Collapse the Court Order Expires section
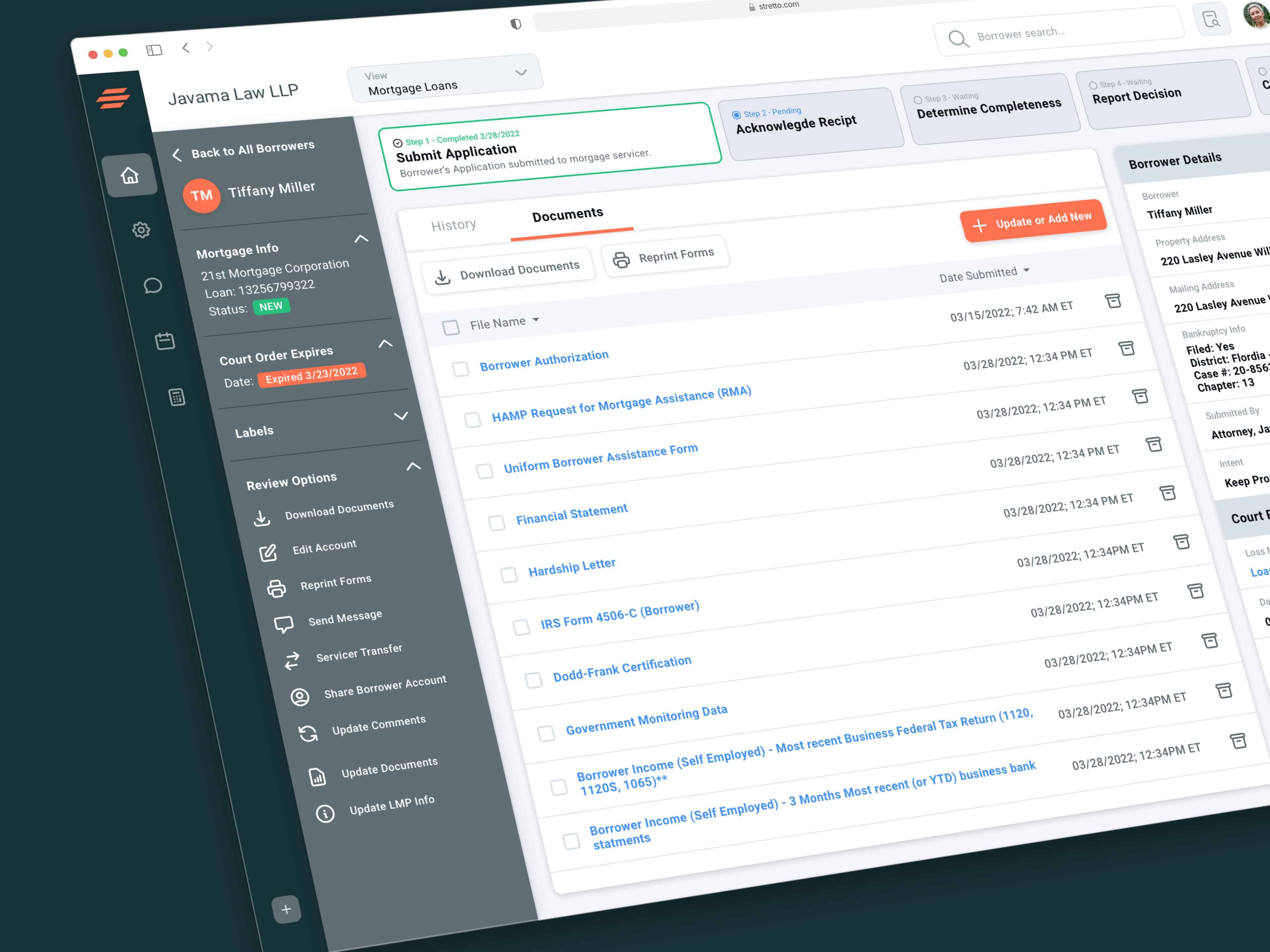The image size is (1270, 952). (385, 344)
